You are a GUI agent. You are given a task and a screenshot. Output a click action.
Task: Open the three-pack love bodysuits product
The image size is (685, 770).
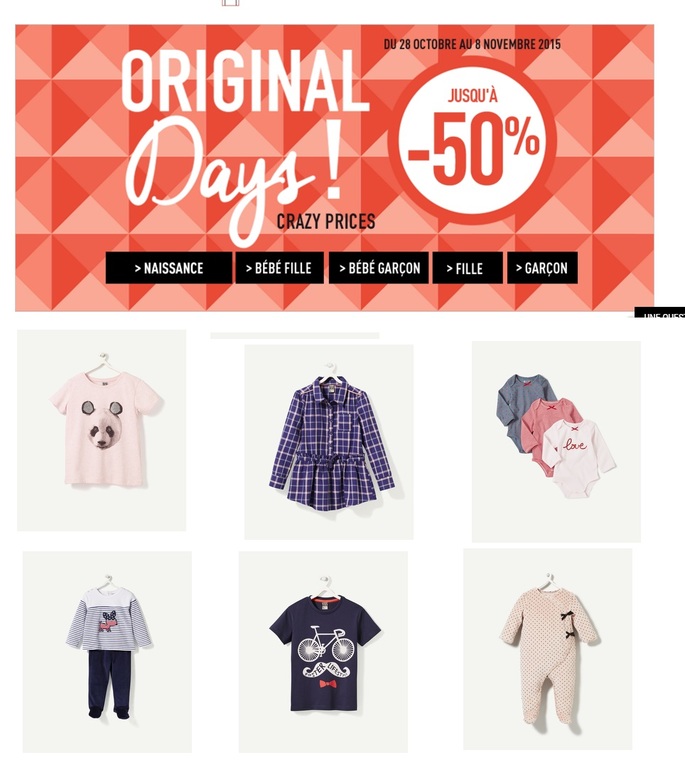pos(556,441)
